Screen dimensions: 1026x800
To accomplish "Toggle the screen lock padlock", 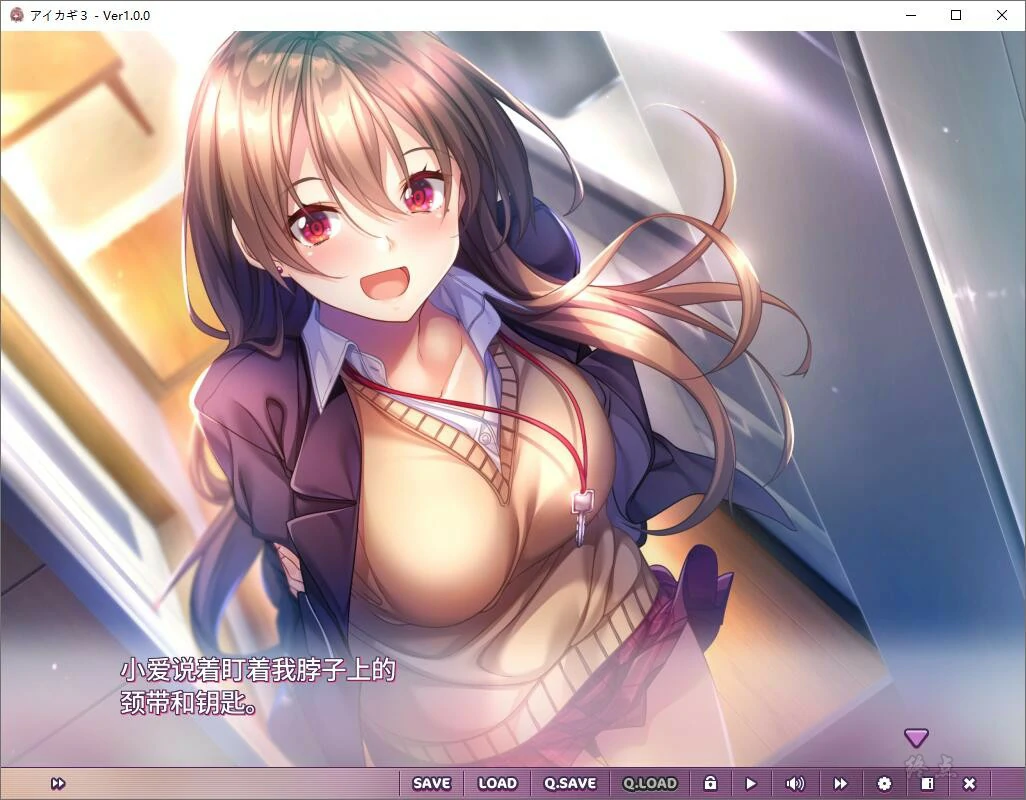I will tap(711, 783).
